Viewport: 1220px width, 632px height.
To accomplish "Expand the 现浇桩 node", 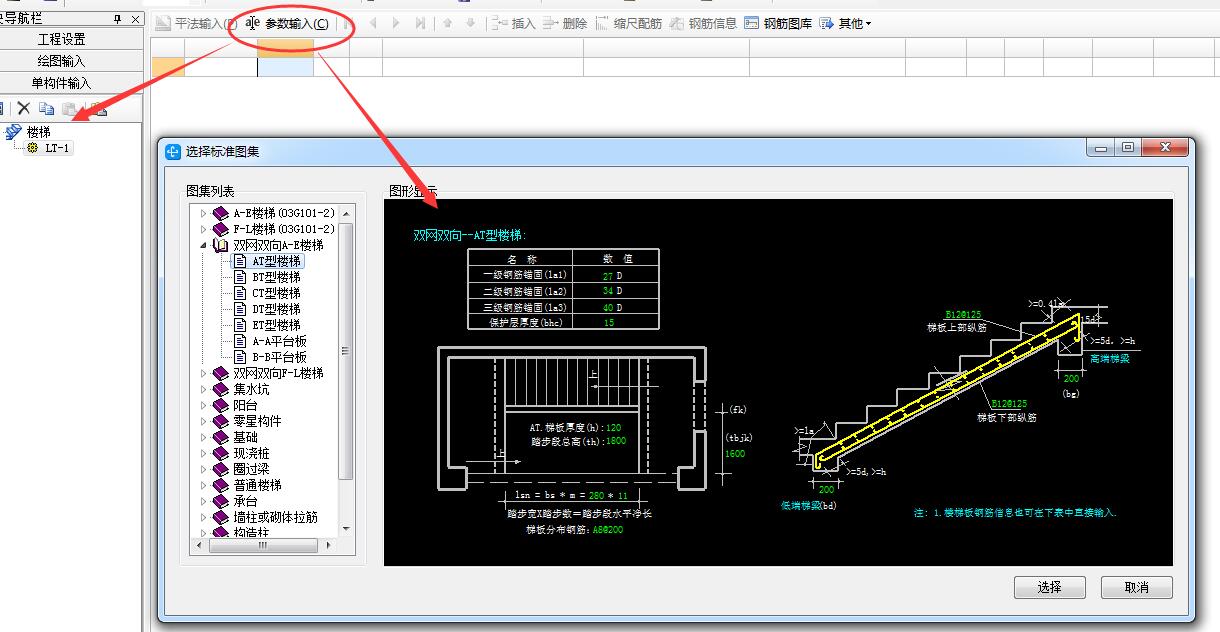I will [204, 453].
